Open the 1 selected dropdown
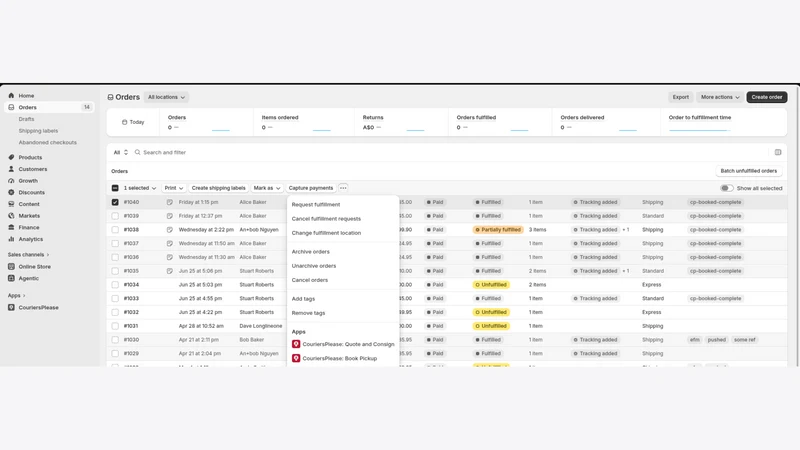Image resolution: width=800 pixels, height=450 pixels. pos(139,188)
